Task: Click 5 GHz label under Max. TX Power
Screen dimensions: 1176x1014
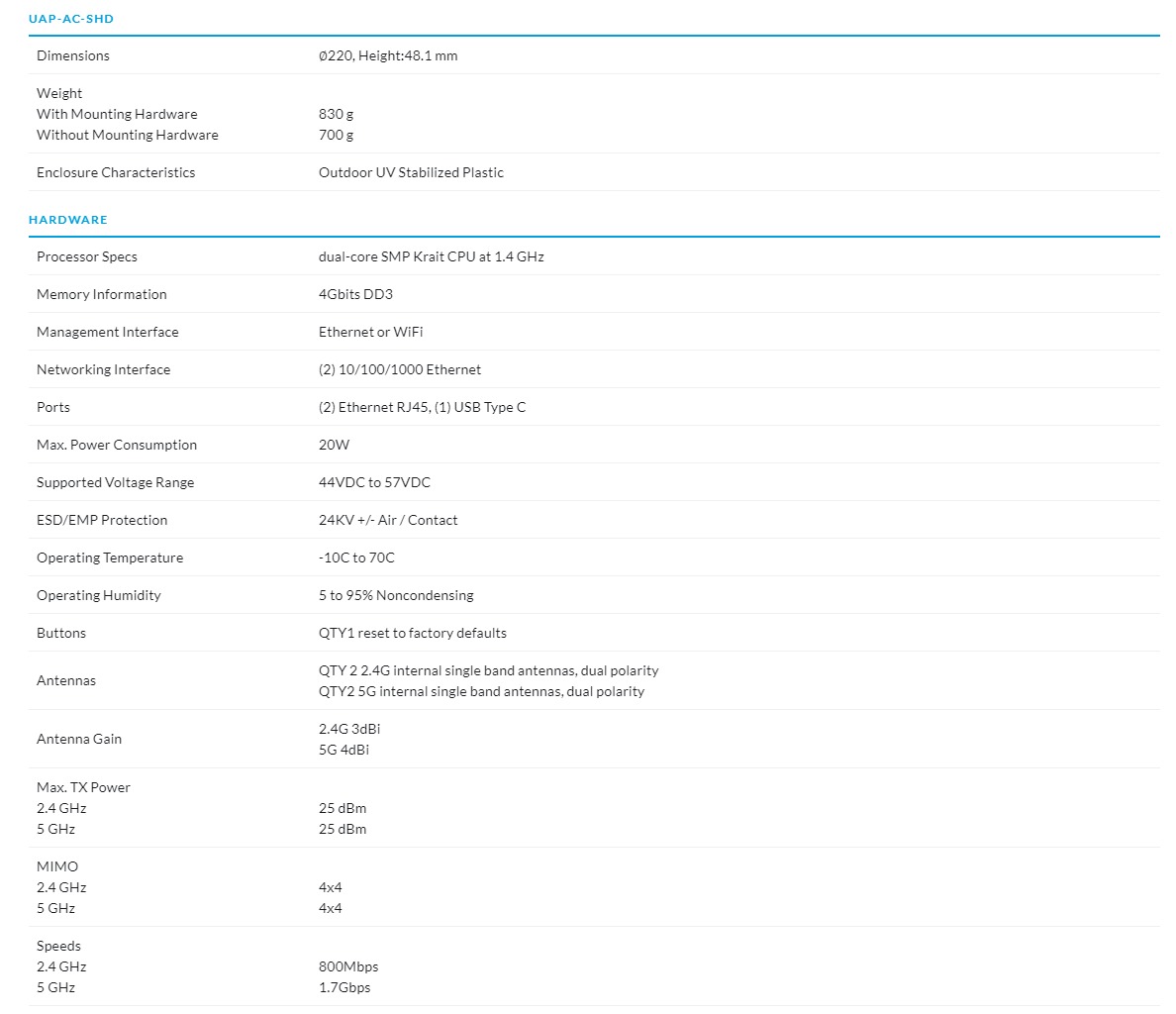Action: point(55,830)
